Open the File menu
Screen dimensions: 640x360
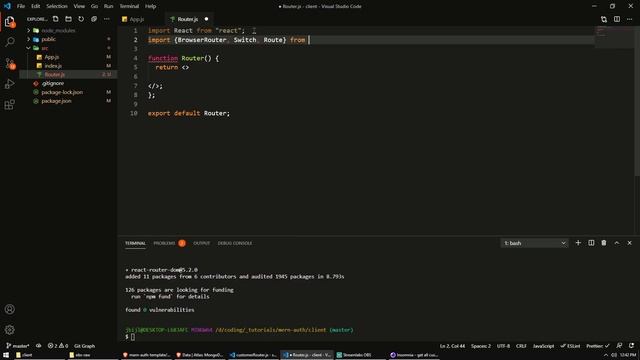21,6
